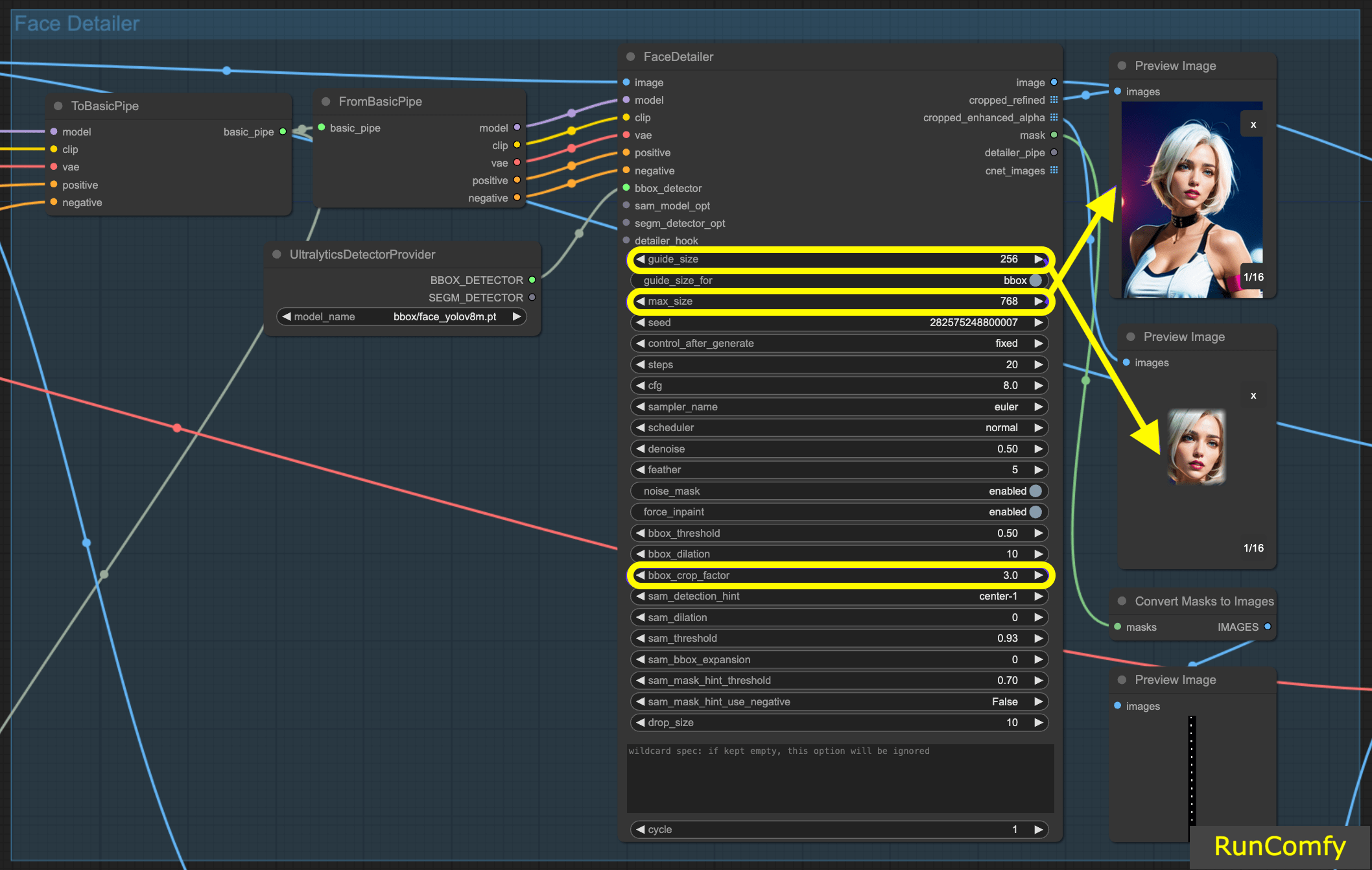The image size is (1372, 870).
Task: Click the cropped_refined output grid connector
Action: (1054, 100)
